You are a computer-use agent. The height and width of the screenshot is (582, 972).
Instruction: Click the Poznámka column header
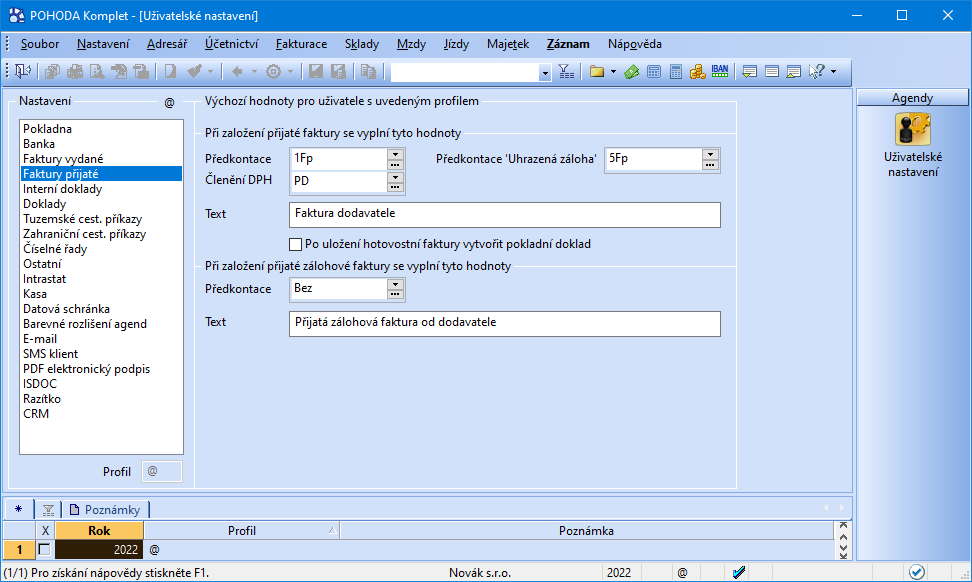(586, 531)
